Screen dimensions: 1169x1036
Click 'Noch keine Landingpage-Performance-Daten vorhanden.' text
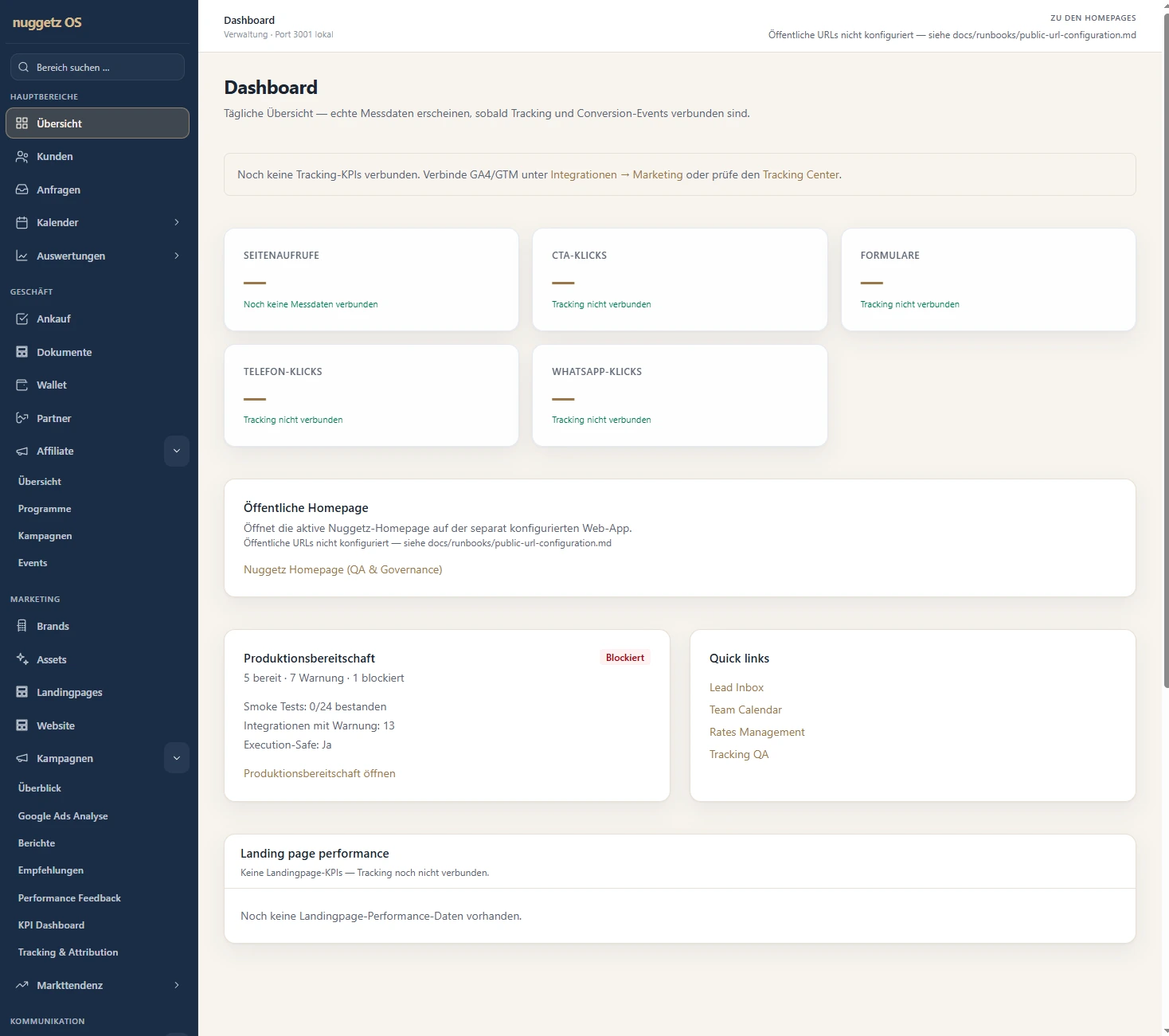click(x=381, y=916)
